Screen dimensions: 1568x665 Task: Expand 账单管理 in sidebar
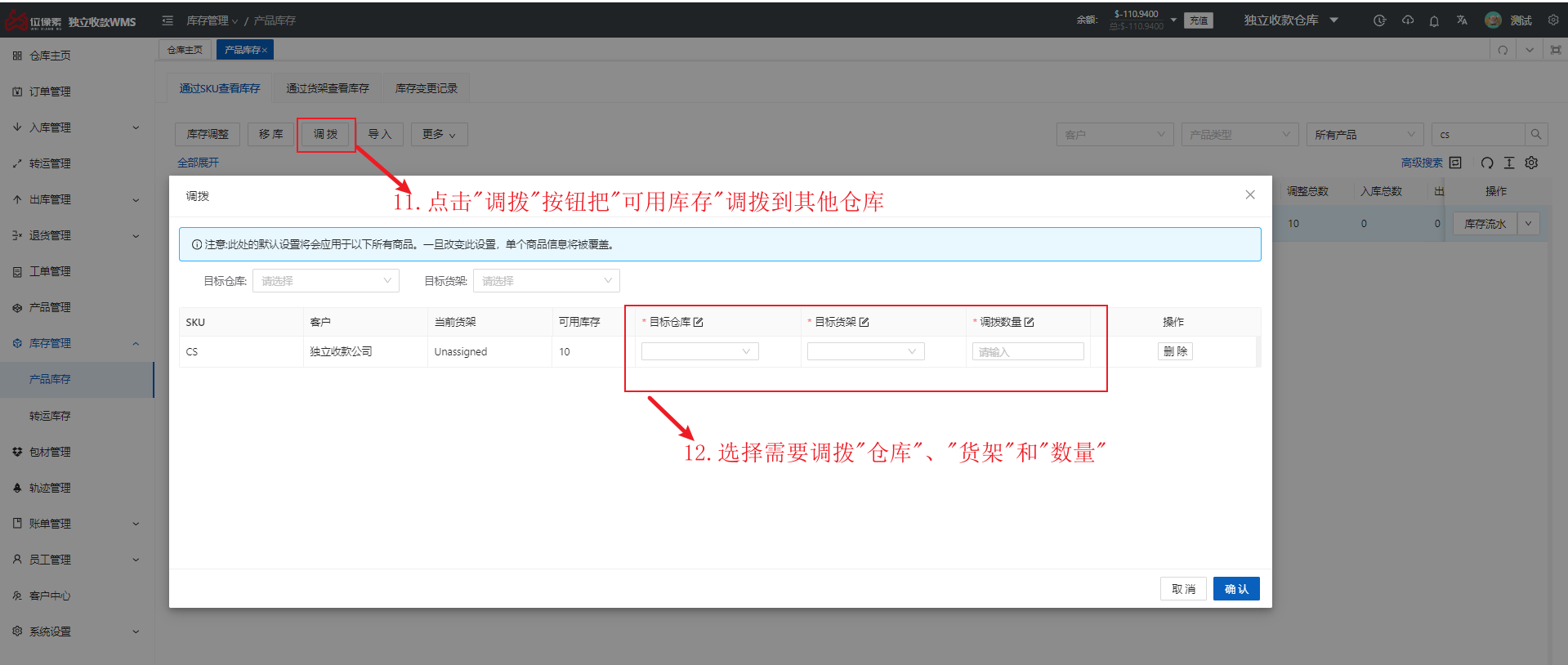click(77, 524)
